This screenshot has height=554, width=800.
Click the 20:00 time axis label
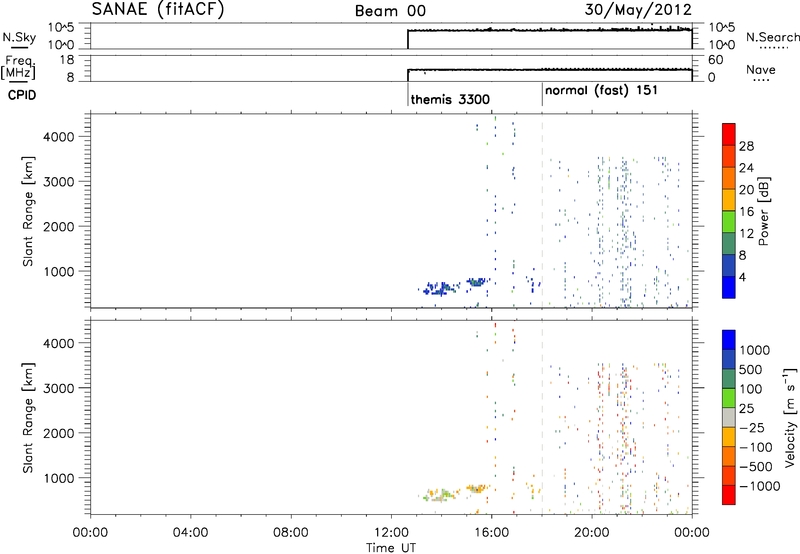[592, 533]
